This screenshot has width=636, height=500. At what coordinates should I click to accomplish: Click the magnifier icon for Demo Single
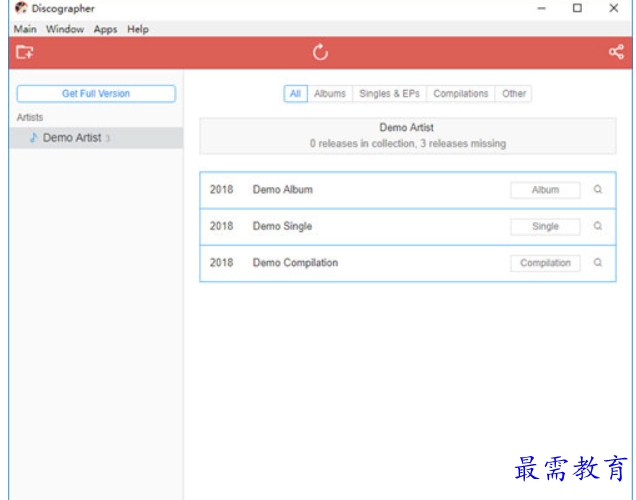tap(597, 226)
